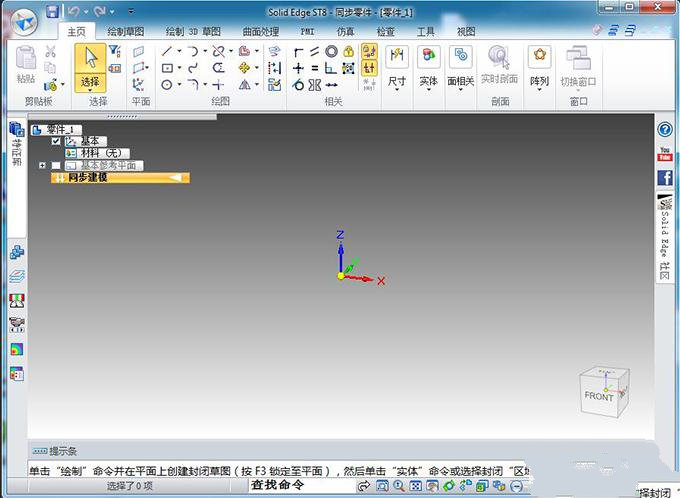The width and height of the screenshot is (680, 498).
Task: Select the Curve spline tool
Action: [193, 68]
